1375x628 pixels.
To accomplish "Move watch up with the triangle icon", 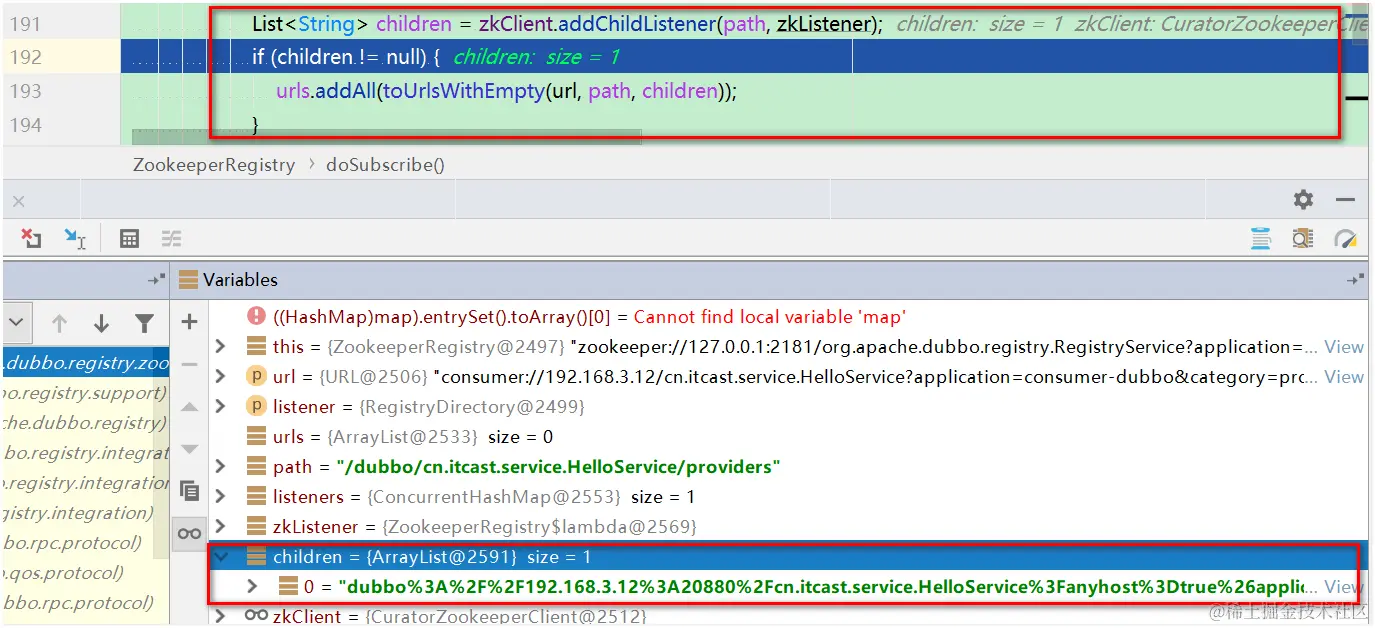I will point(189,407).
